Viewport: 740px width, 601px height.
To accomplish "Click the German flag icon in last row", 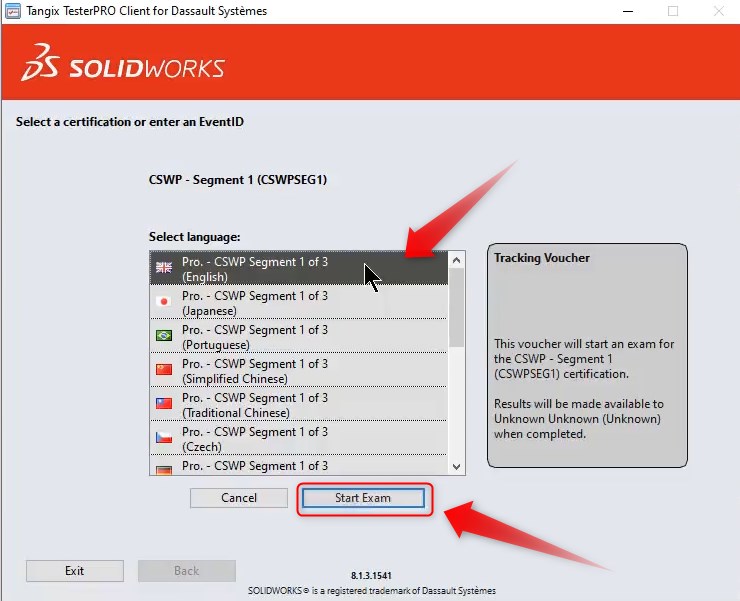I will [x=164, y=470].
